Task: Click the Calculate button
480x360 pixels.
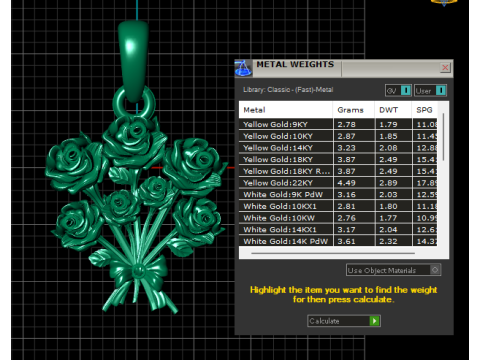Action: 344,321
